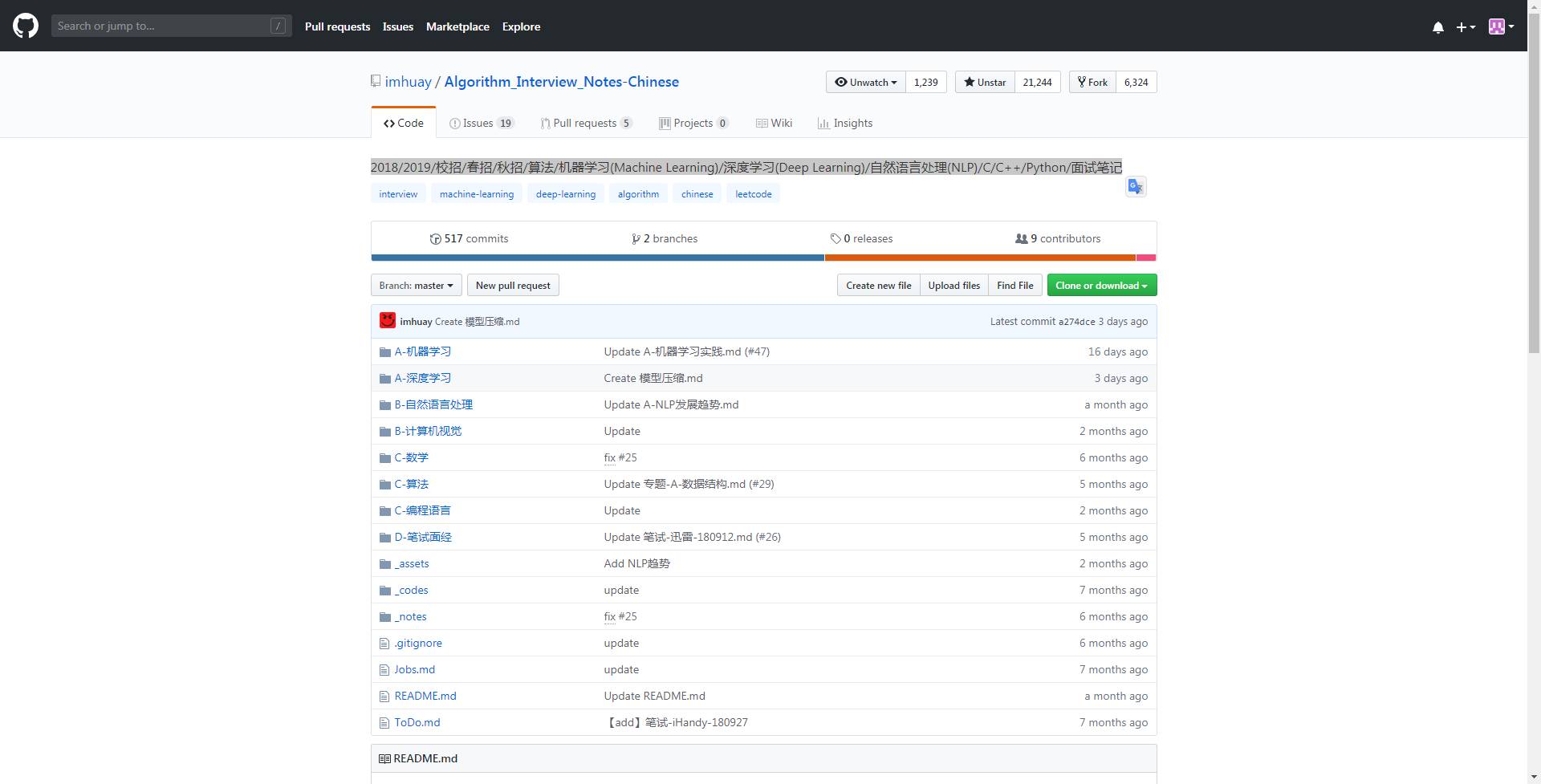Click the imhuay commit author avatar
This screenshot has height=784, width=1541.
(x=388, y=320)
